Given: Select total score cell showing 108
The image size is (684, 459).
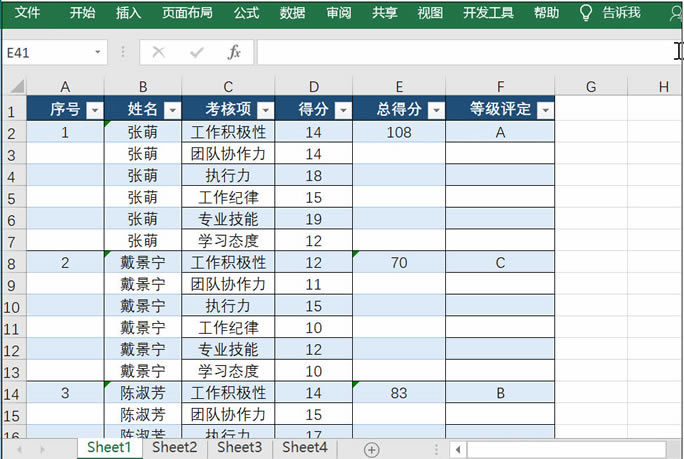Looking at the screenshot, I should (399, 132).
